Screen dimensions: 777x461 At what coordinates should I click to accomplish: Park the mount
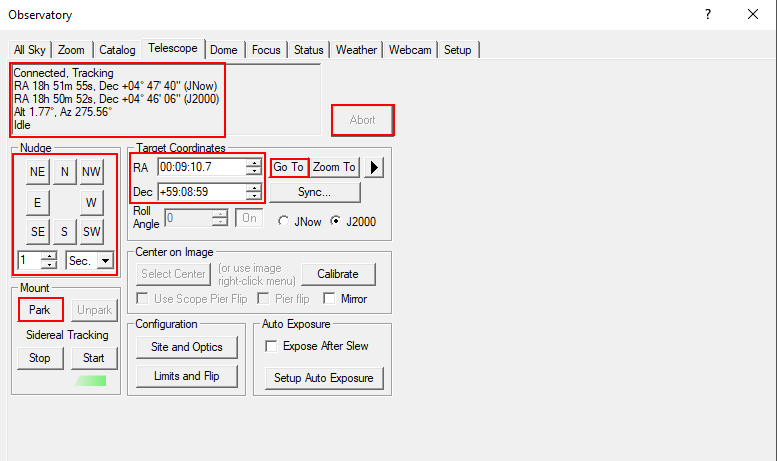click(40, 310)
